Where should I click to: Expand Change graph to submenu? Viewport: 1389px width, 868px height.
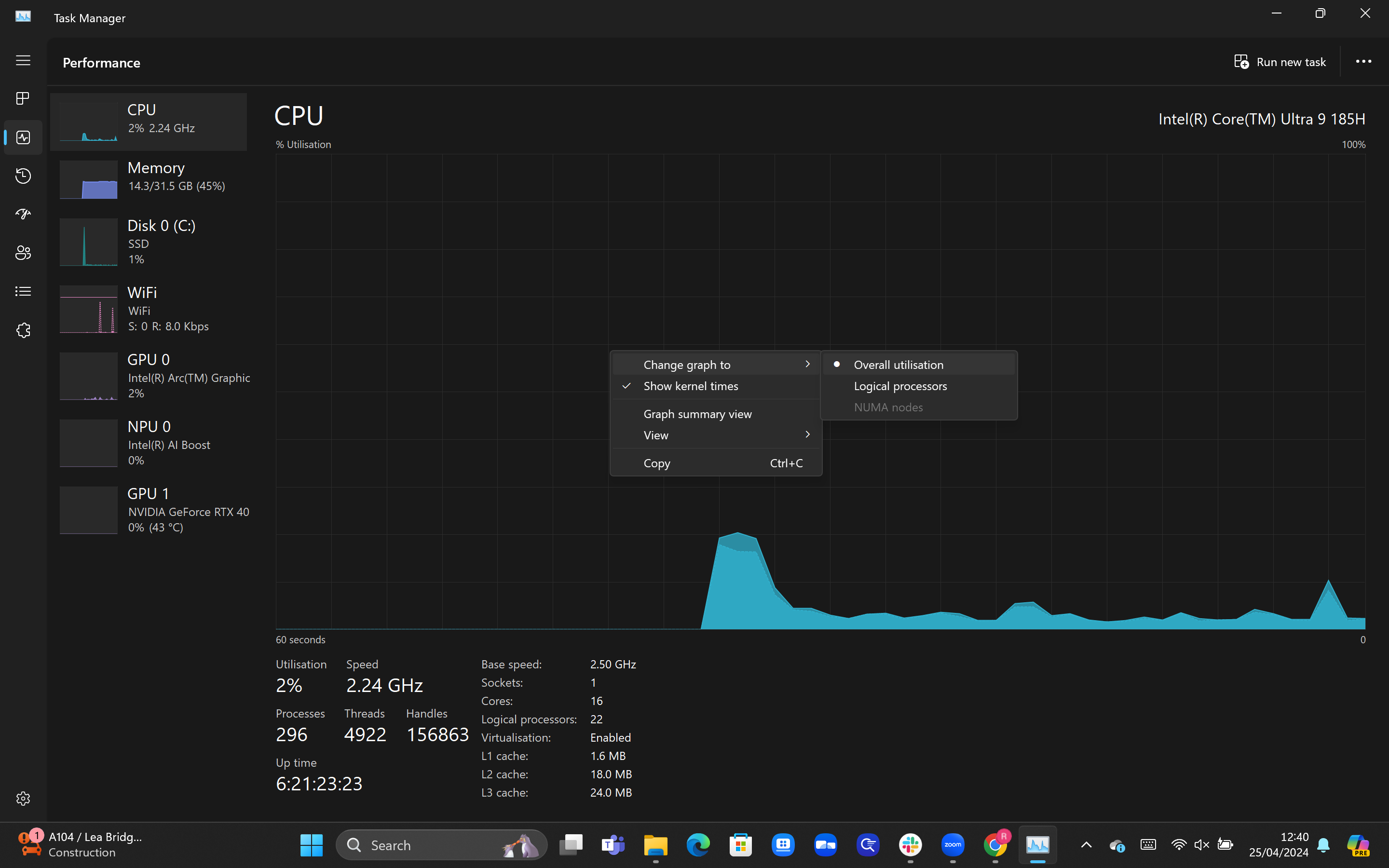pyautogui.click(x=716, y=365)
